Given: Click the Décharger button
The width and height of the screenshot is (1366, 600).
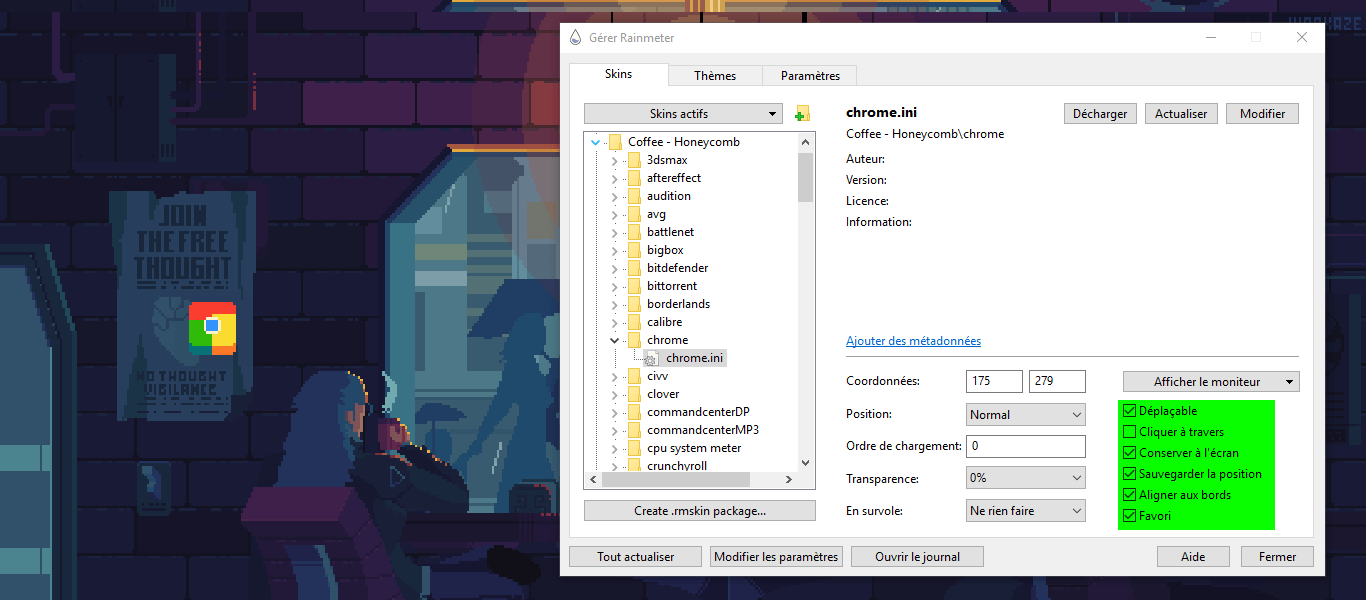Looking at the screenshot, I should click(1099, 114).
